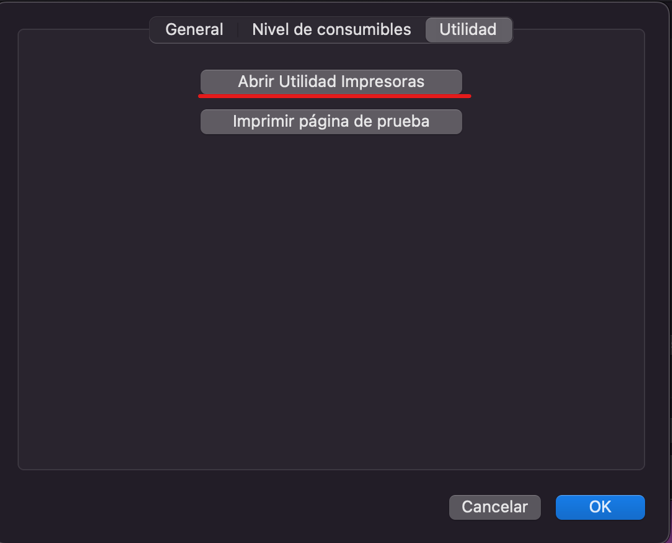The width and height of the screenshot is (672, 543).
Task: Click the highlighted Utilidad segment
Action: [x=468, y=30]
